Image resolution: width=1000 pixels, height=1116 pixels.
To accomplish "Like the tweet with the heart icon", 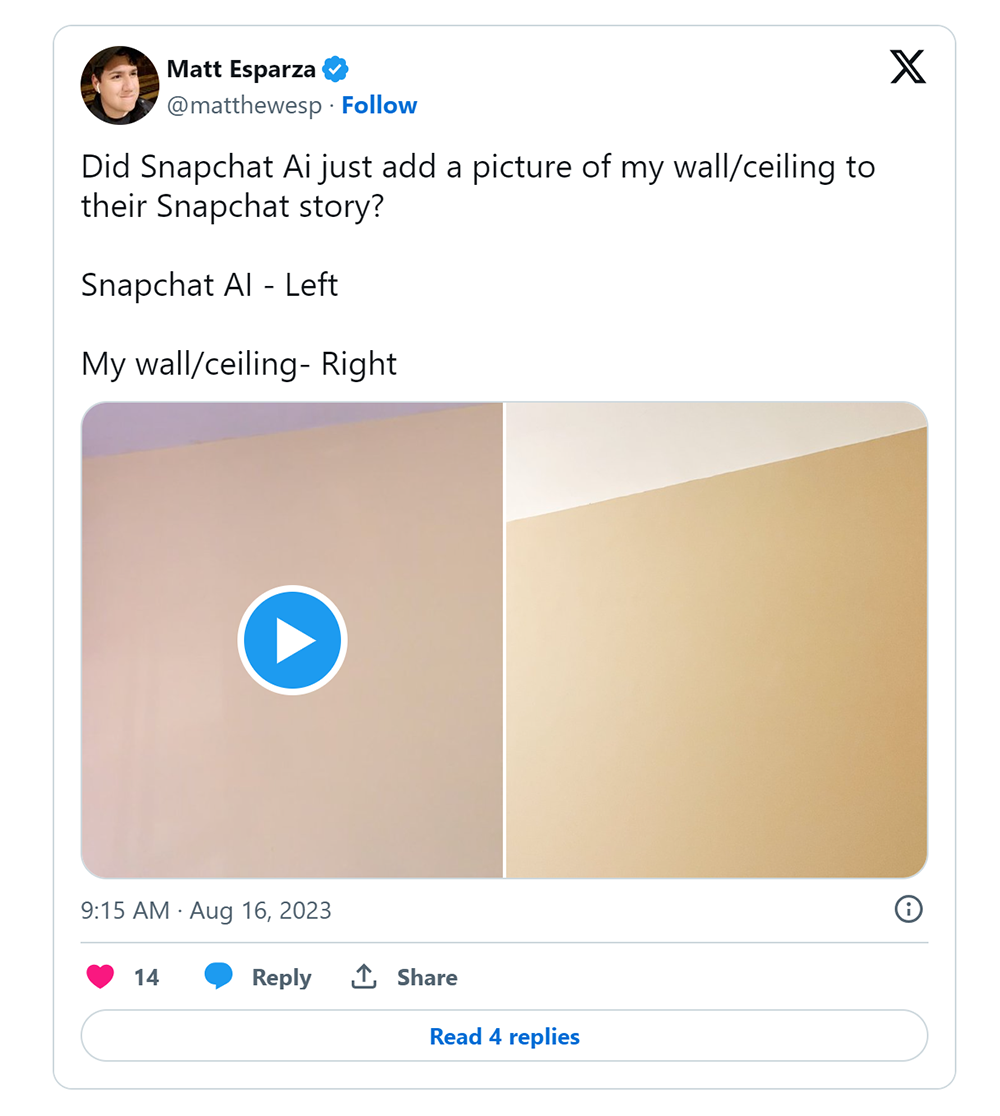I will pyautogui.click(x=100, y=977).
